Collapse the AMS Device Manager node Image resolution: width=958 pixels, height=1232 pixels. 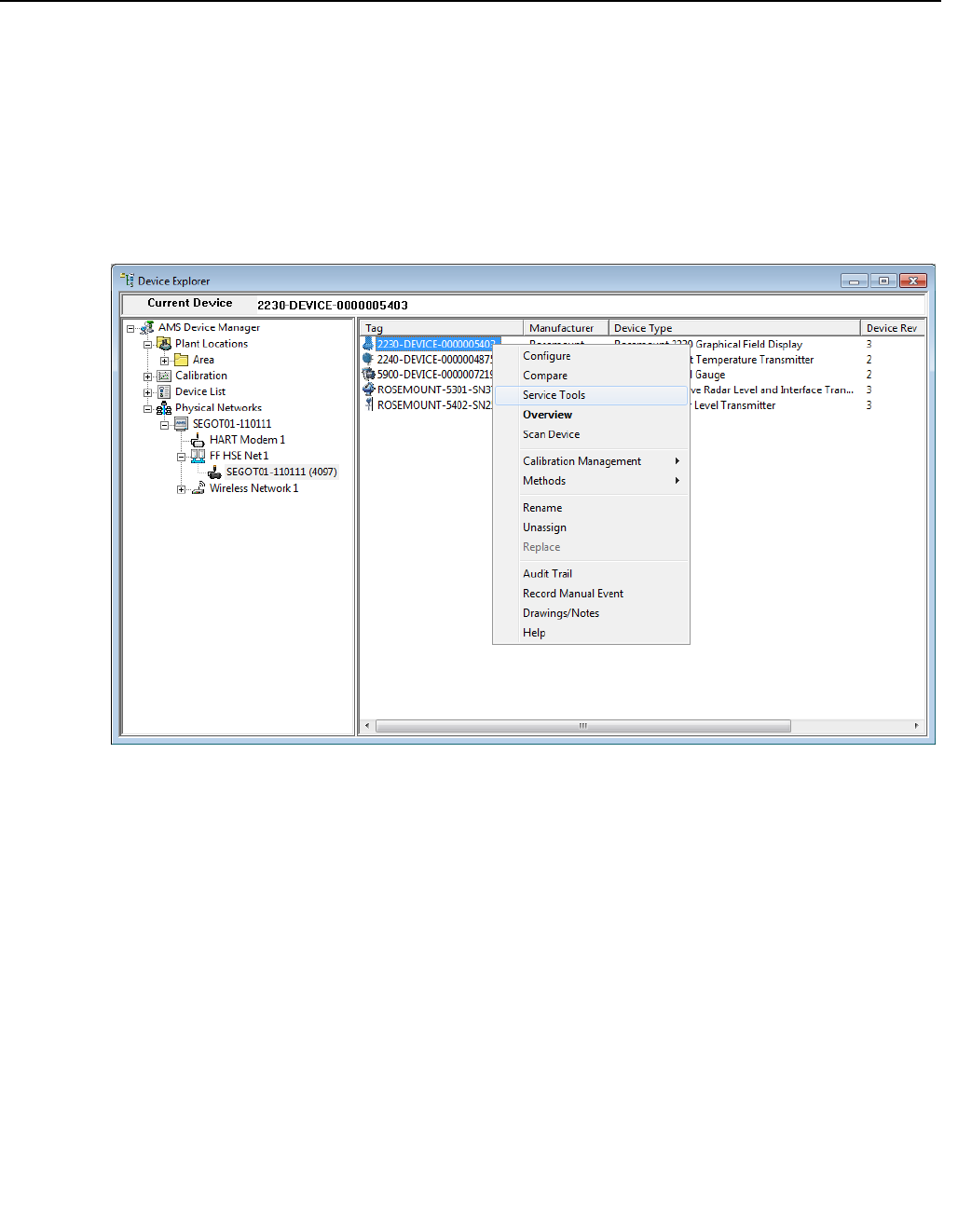[x=131, y=329]
